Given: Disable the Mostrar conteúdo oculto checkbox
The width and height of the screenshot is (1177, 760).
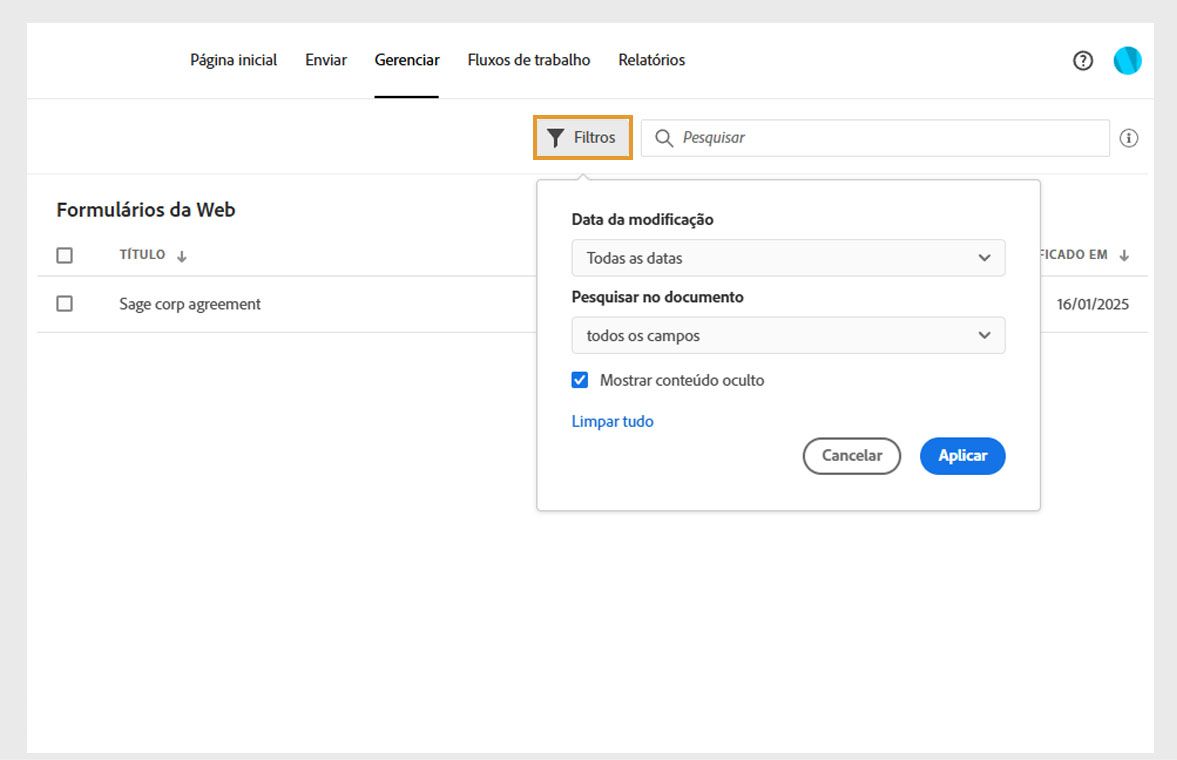Looking at the screenshot, I should point(580,380).
